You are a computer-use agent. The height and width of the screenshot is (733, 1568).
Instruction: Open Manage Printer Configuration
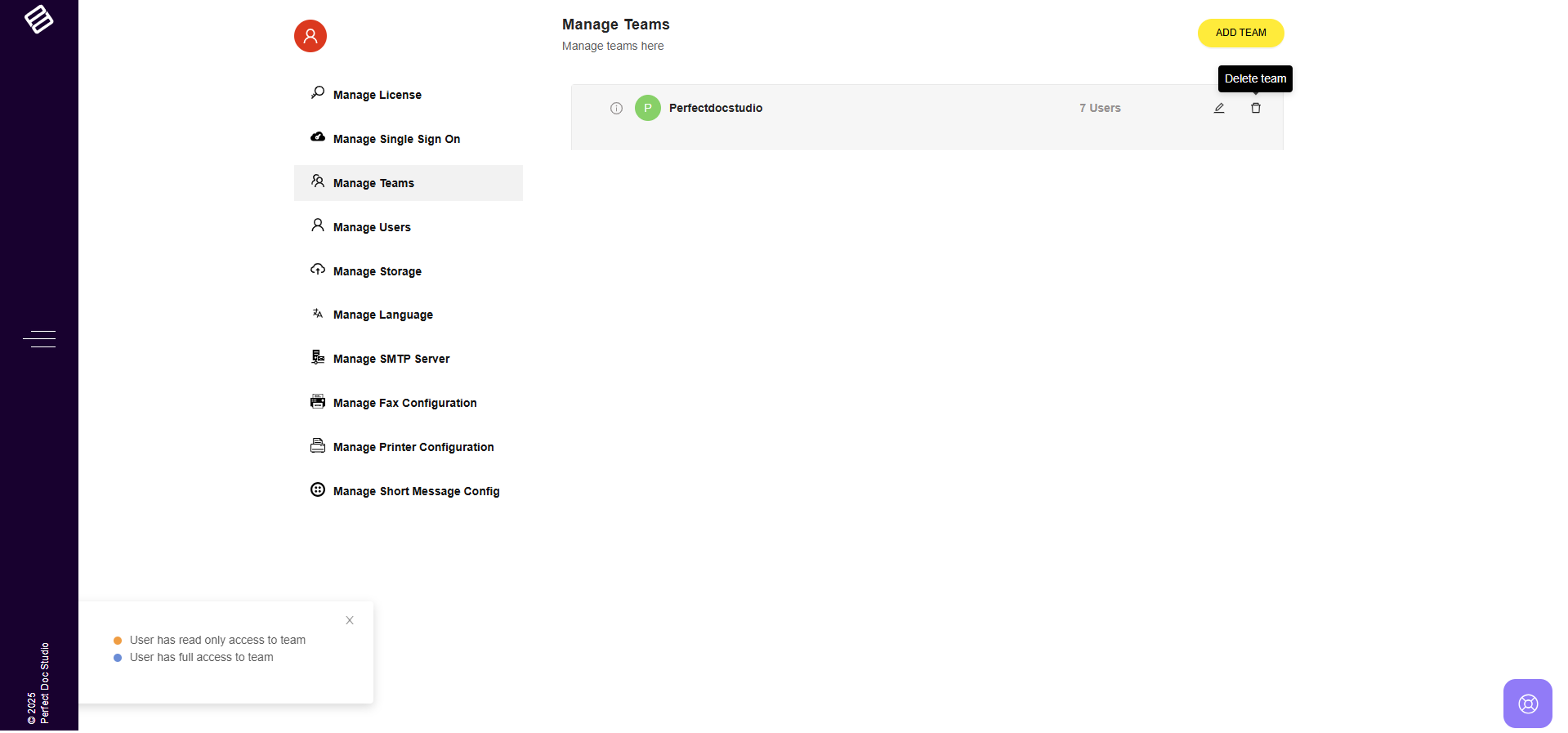413,447
